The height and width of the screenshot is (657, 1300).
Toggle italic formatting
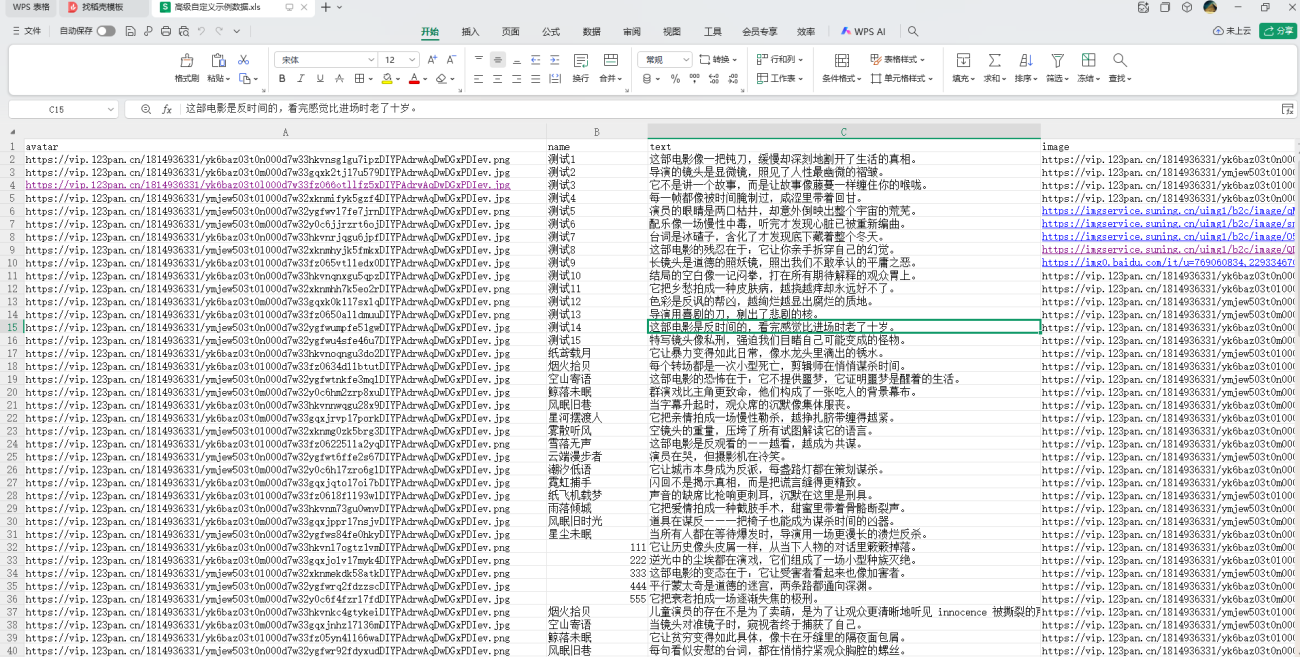[x=301, y=78]
